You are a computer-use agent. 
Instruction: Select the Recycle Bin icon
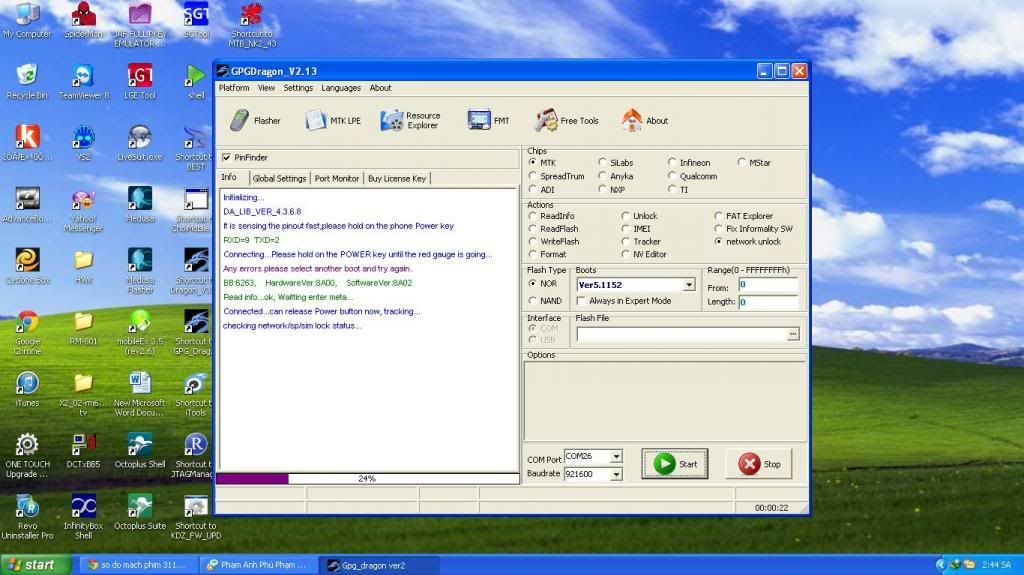[27, 82]
